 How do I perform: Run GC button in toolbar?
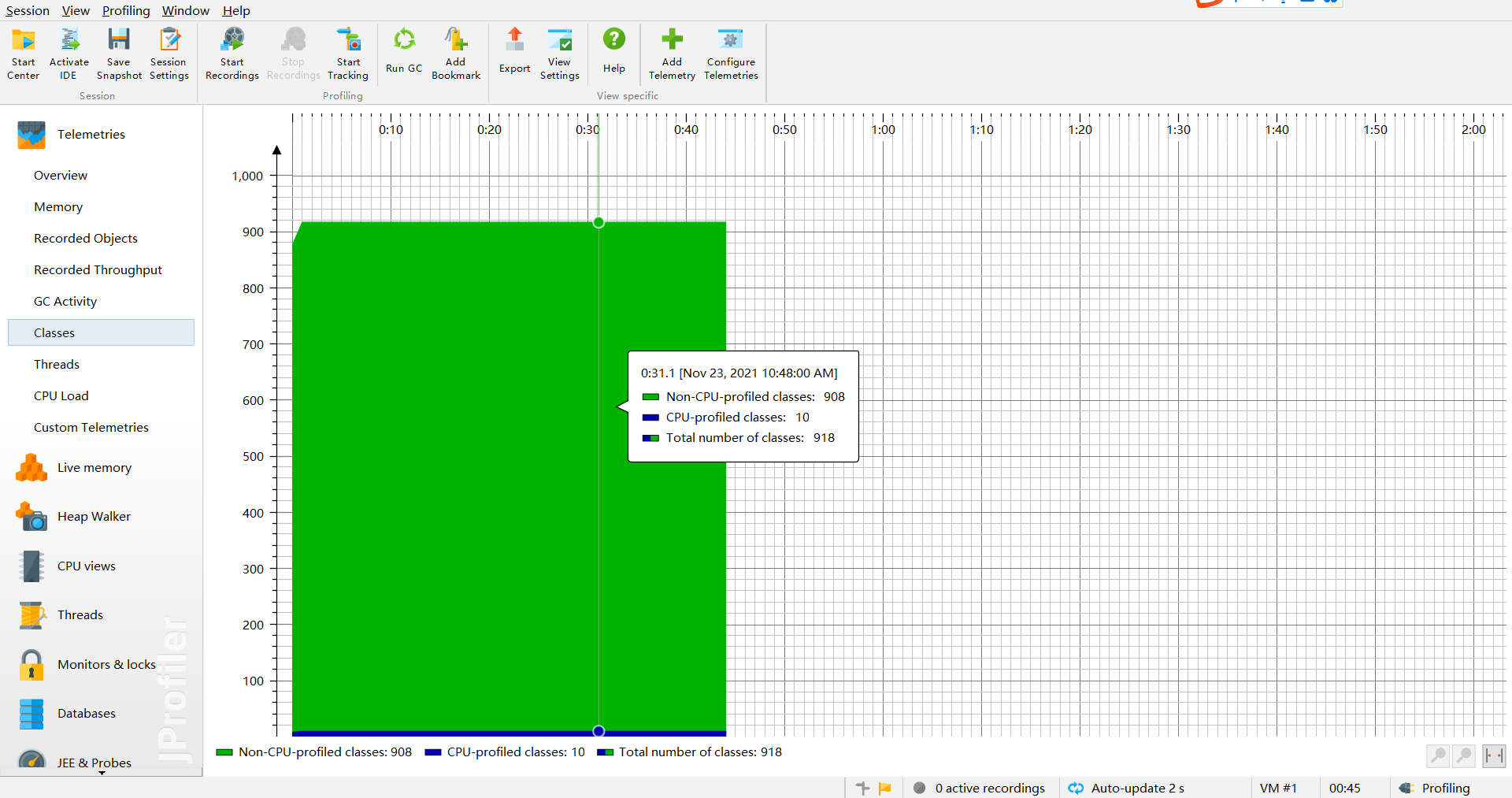click(x=404, y=51)
